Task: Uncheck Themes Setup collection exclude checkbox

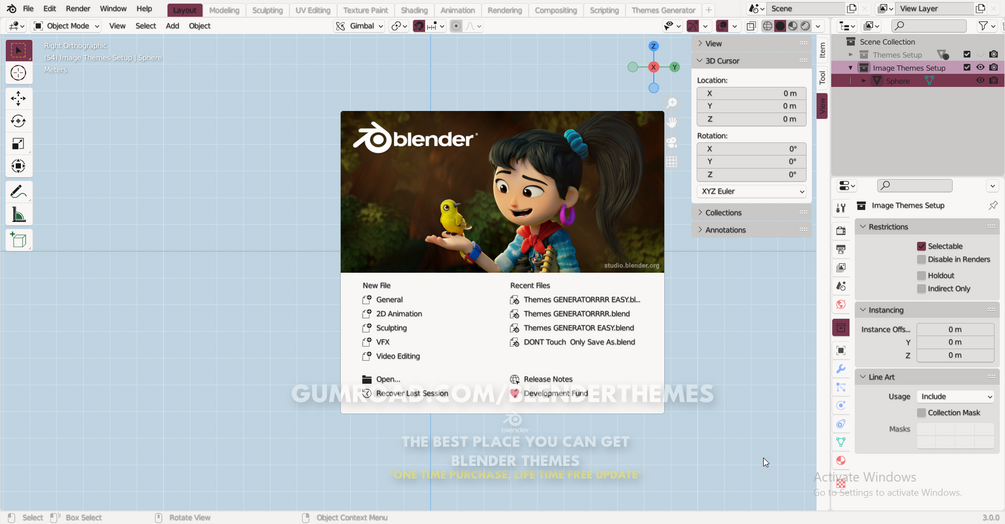Action: point(967,54)
